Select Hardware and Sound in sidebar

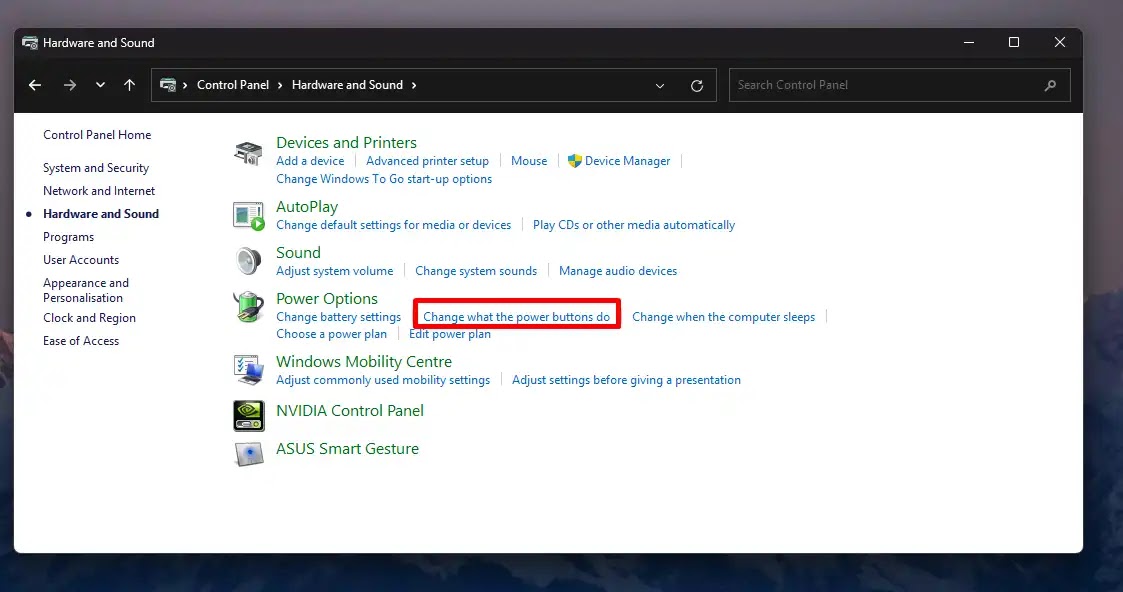coord(101,213)
